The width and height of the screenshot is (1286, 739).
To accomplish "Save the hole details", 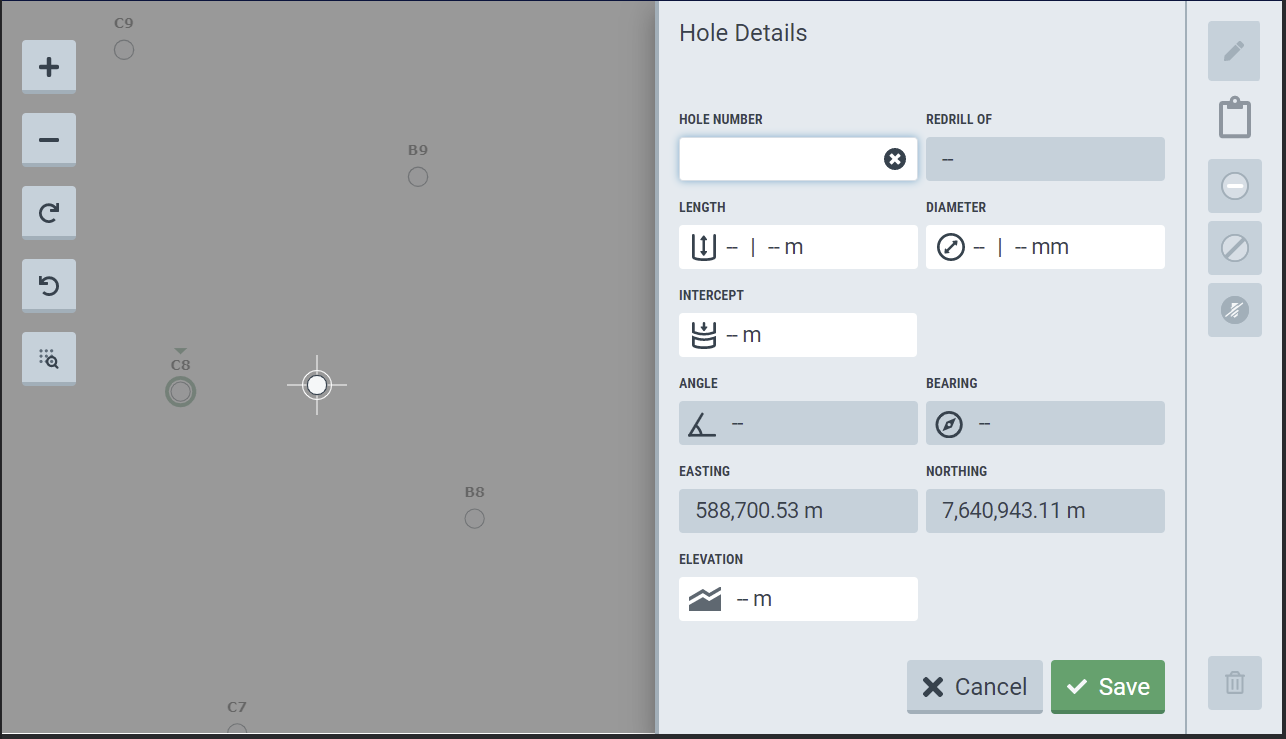I will coord(1108,687).
